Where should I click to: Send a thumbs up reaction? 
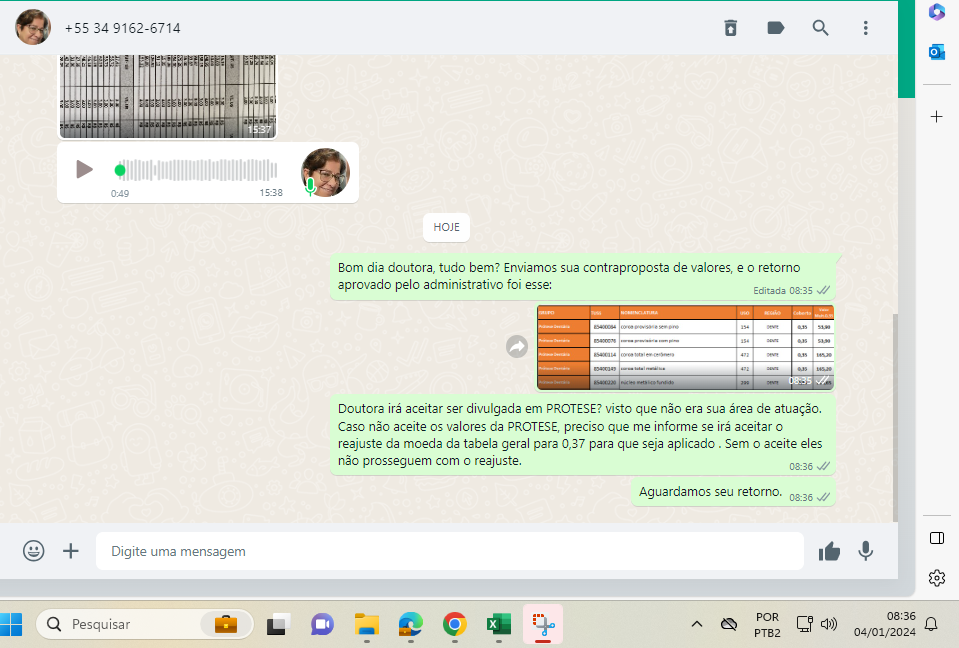click(829, 551)
